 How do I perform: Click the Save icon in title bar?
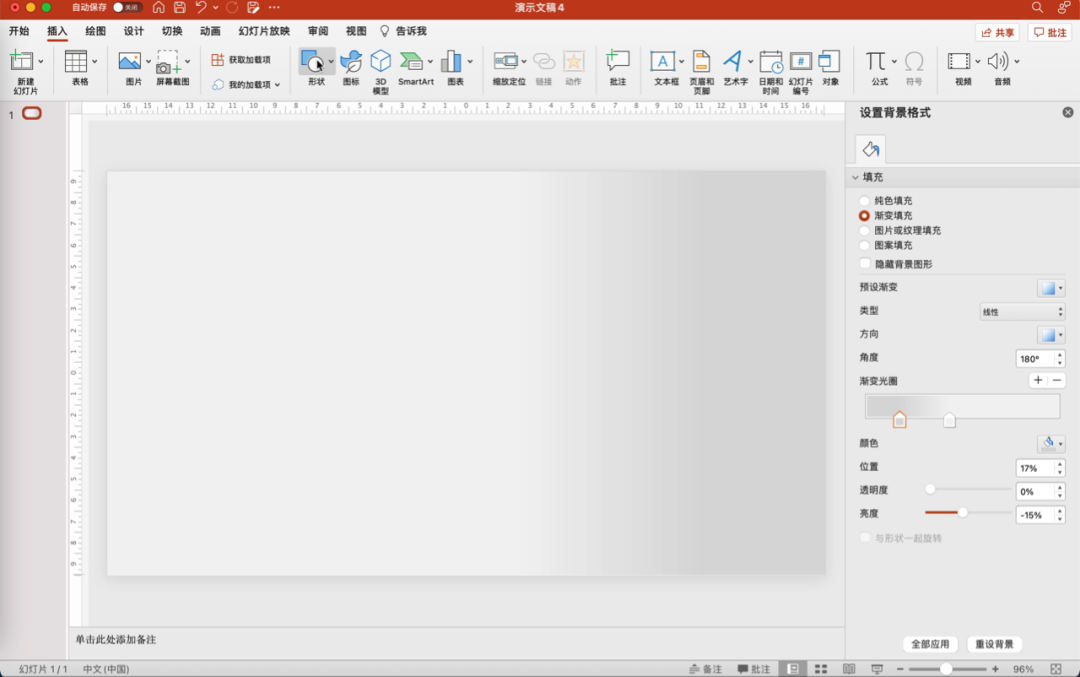(x=180, y=8)
